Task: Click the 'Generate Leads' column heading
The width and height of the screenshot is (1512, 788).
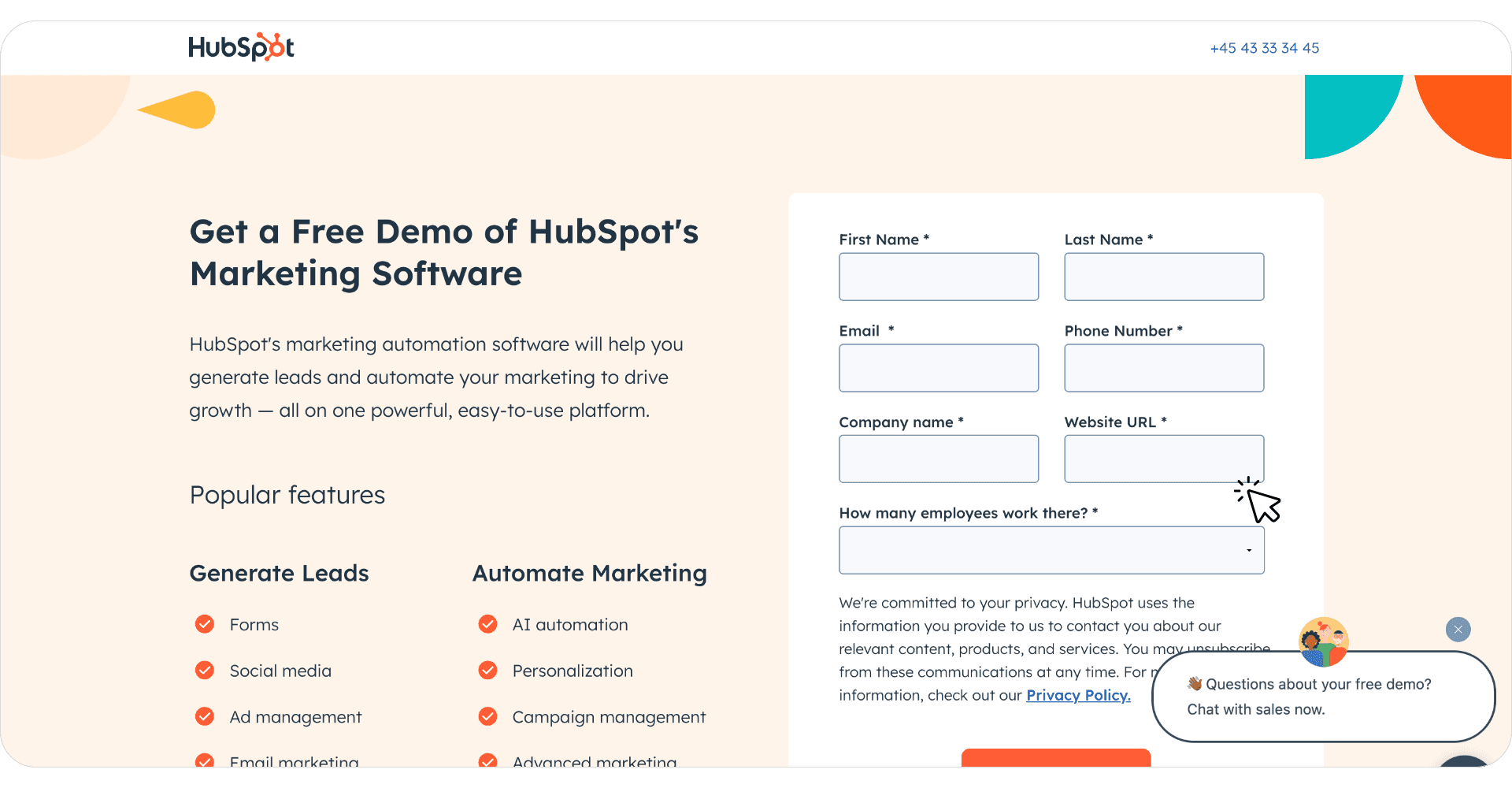Action: tap(280, 573)
